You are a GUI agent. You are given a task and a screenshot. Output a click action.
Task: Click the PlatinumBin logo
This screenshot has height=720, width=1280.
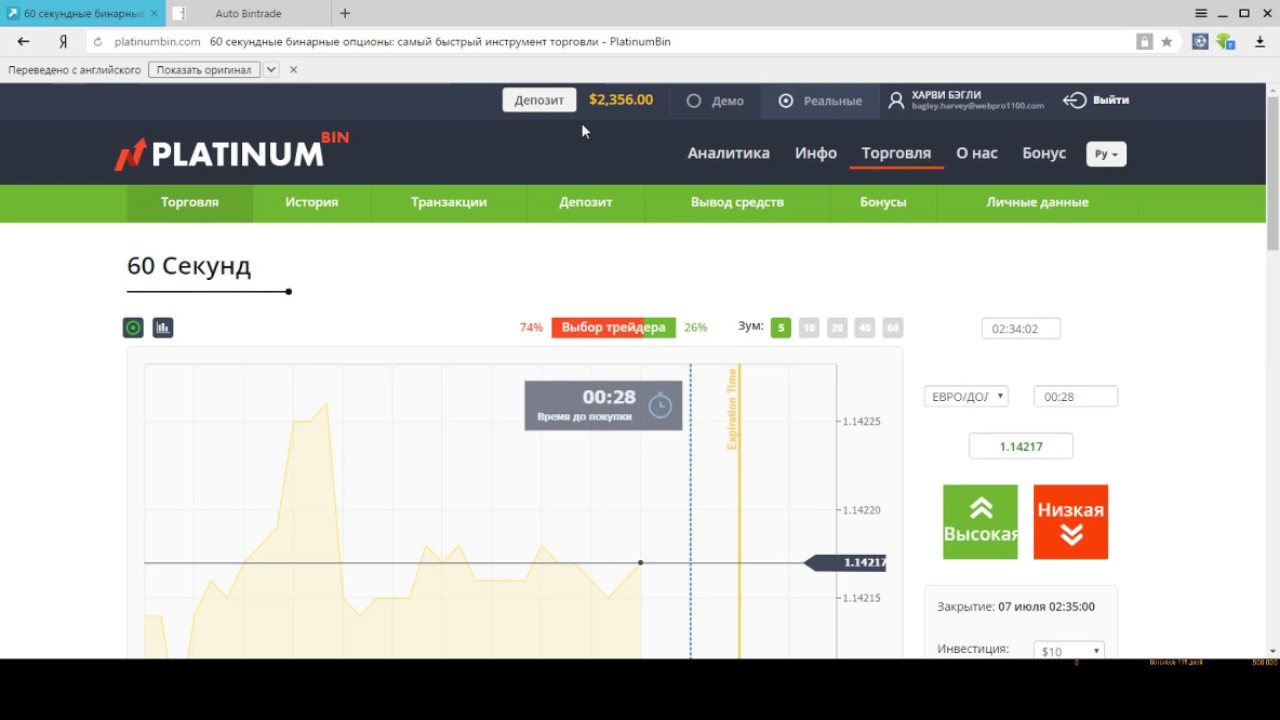pyautogui.click(x=231, y=150)
